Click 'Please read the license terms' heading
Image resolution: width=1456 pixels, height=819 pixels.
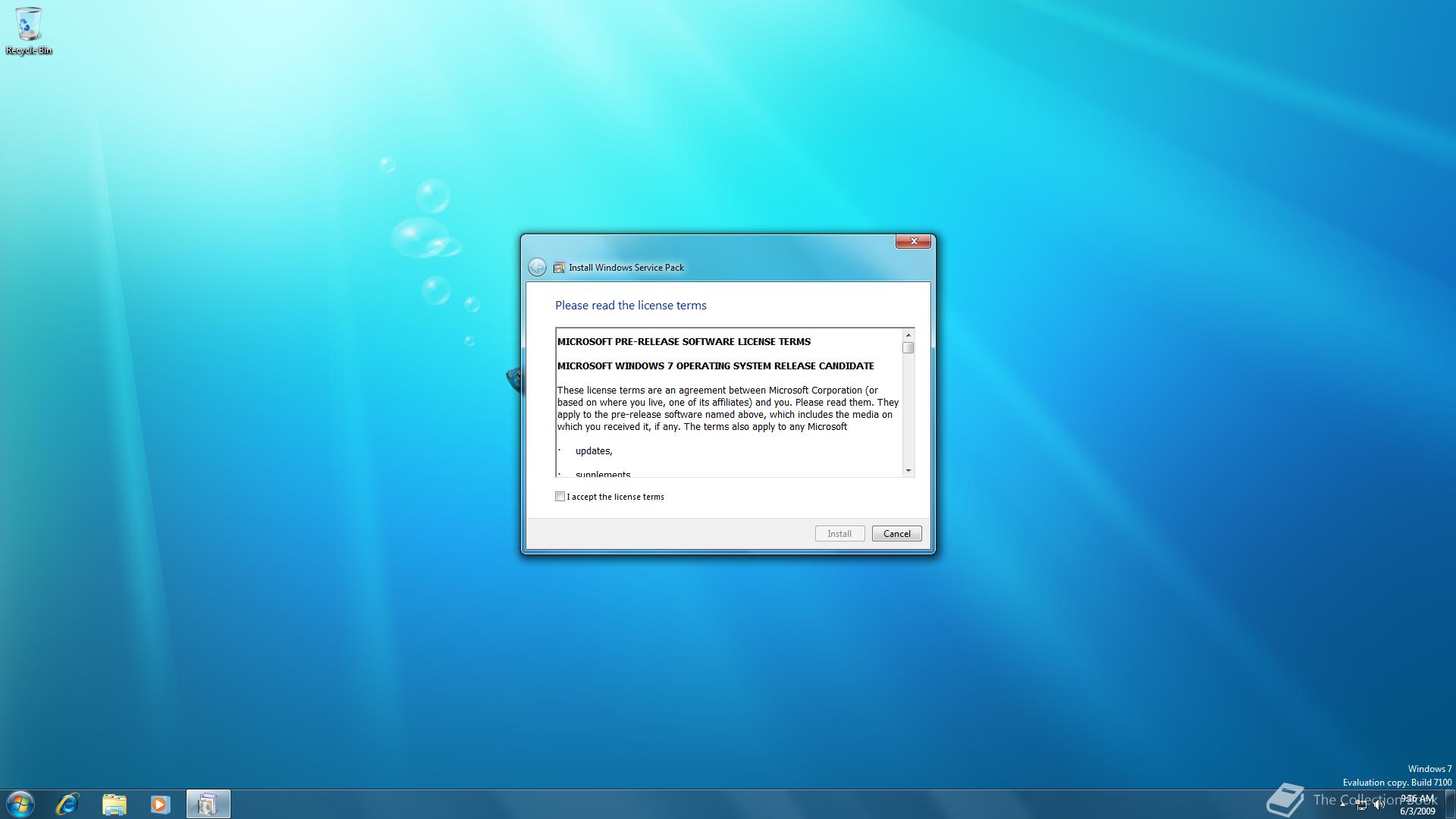point(631,306)
